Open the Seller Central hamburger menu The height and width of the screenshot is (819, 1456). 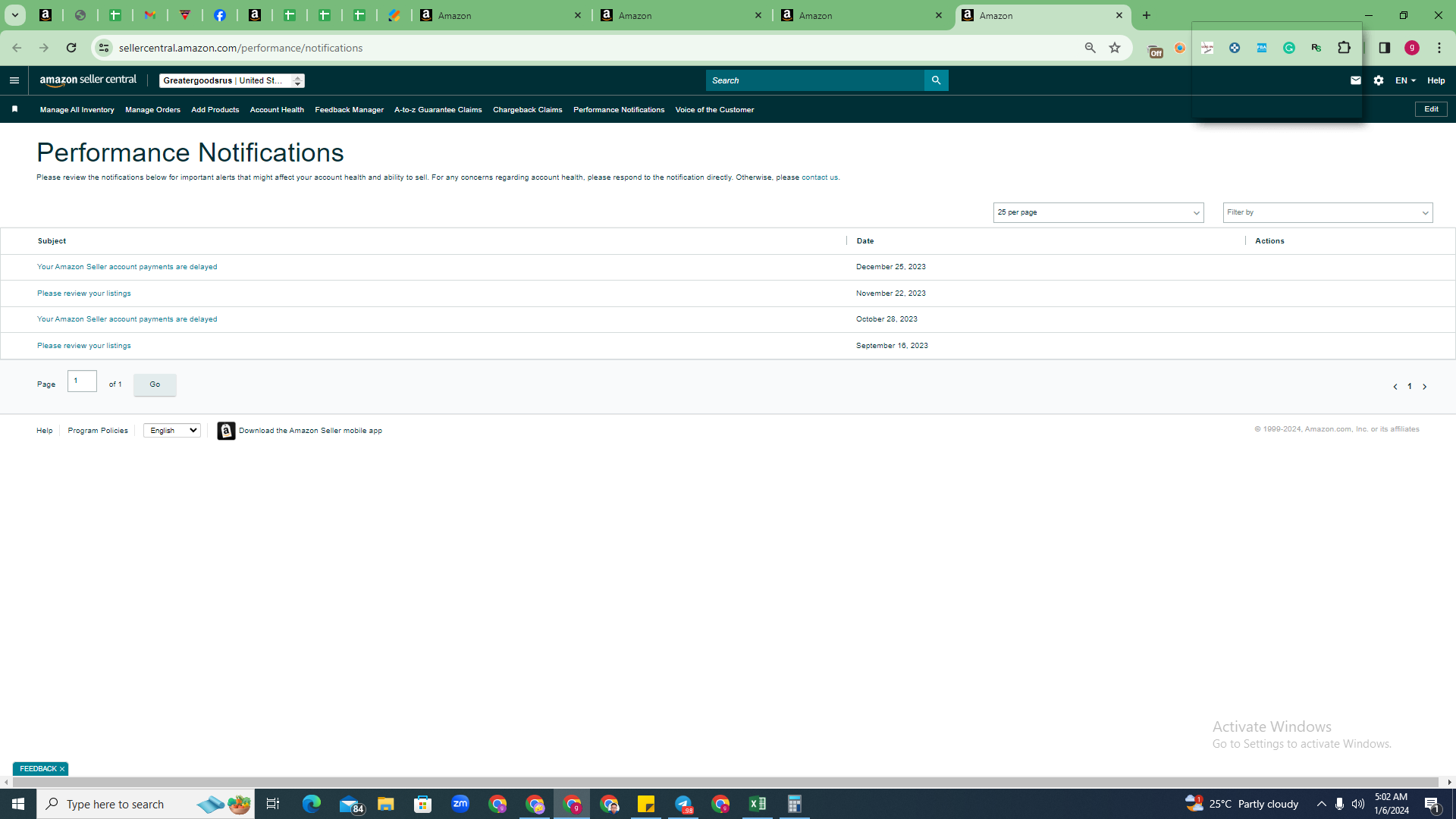click(x=14, y=80)
